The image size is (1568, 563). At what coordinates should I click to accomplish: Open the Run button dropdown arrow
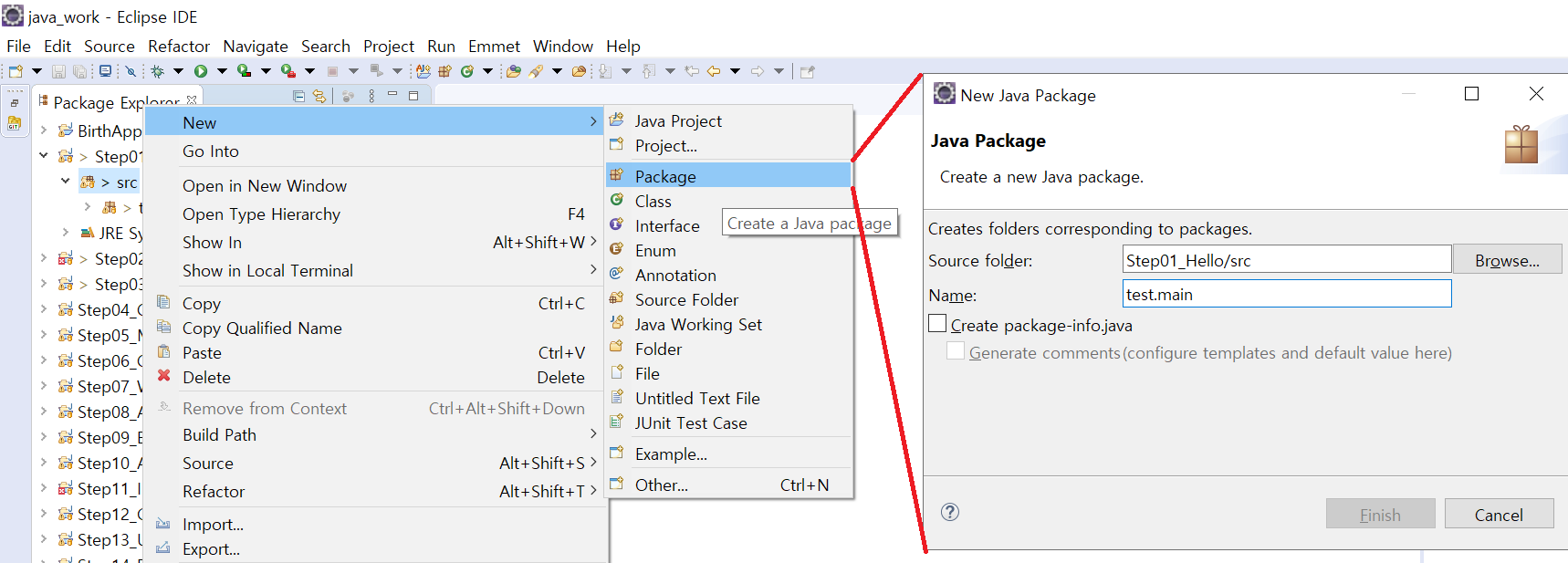222,71
